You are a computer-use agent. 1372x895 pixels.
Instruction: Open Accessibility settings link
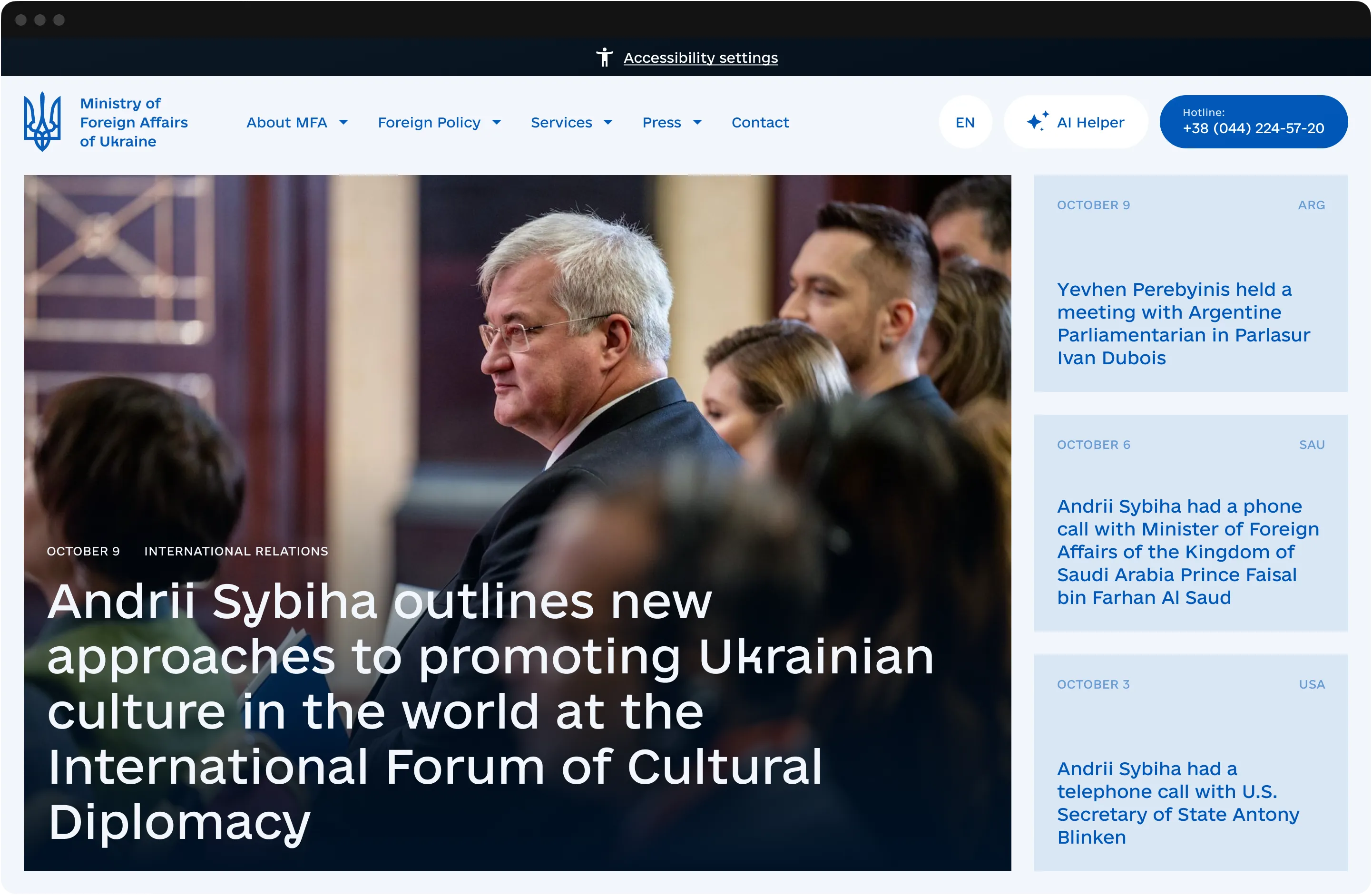pyautogui.click(x=700, y=58)
